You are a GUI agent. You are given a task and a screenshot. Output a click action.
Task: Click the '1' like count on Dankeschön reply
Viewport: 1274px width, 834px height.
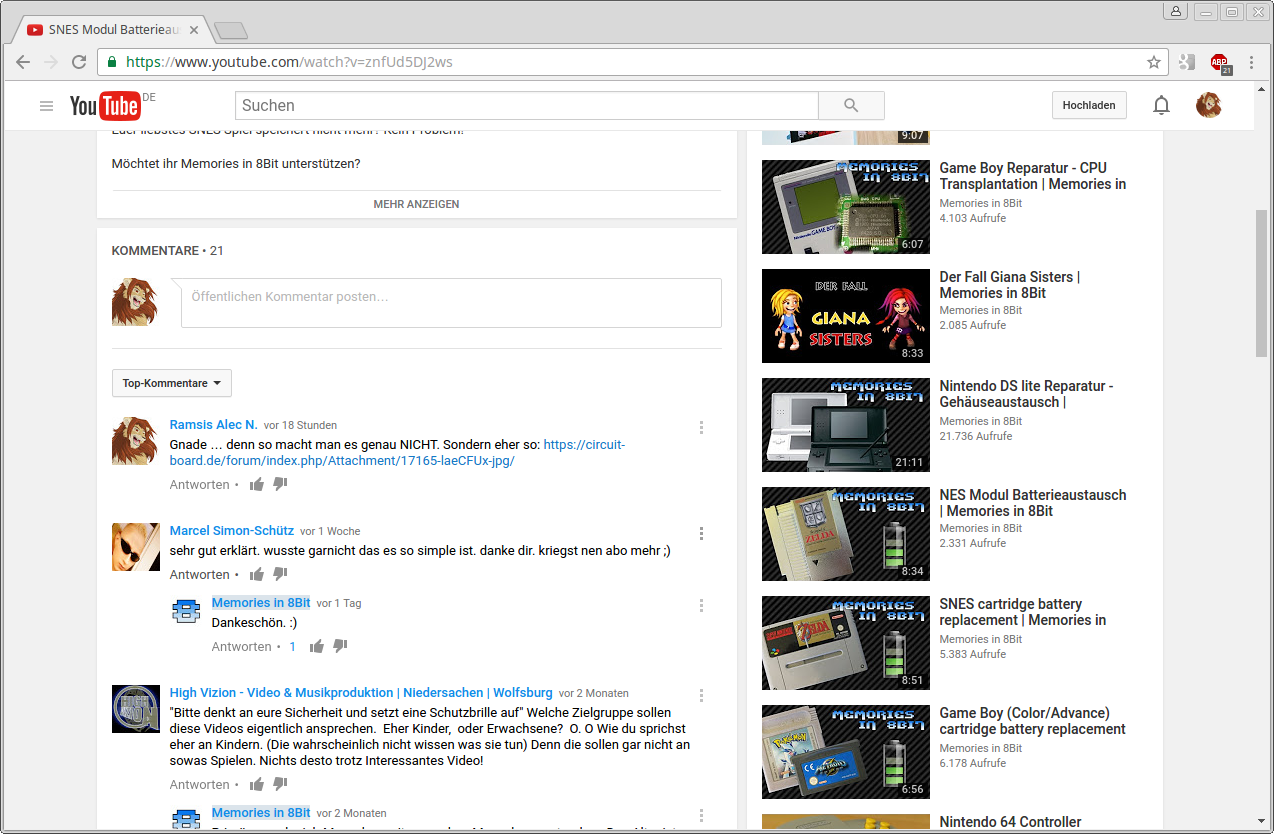pos(293,647)
